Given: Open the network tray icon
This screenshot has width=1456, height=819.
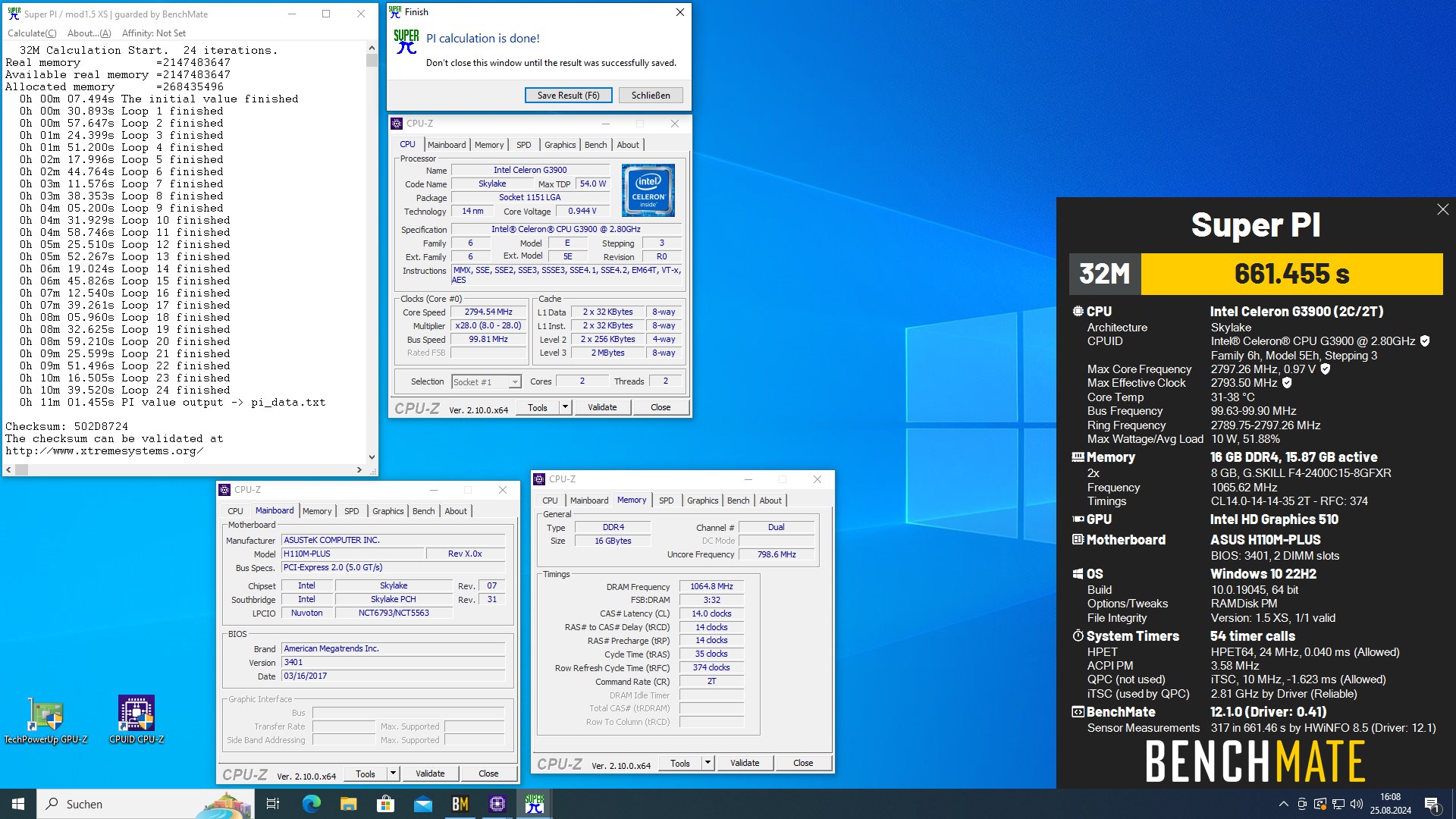Looking at the screenshot, I should [x=1338, y=804].
